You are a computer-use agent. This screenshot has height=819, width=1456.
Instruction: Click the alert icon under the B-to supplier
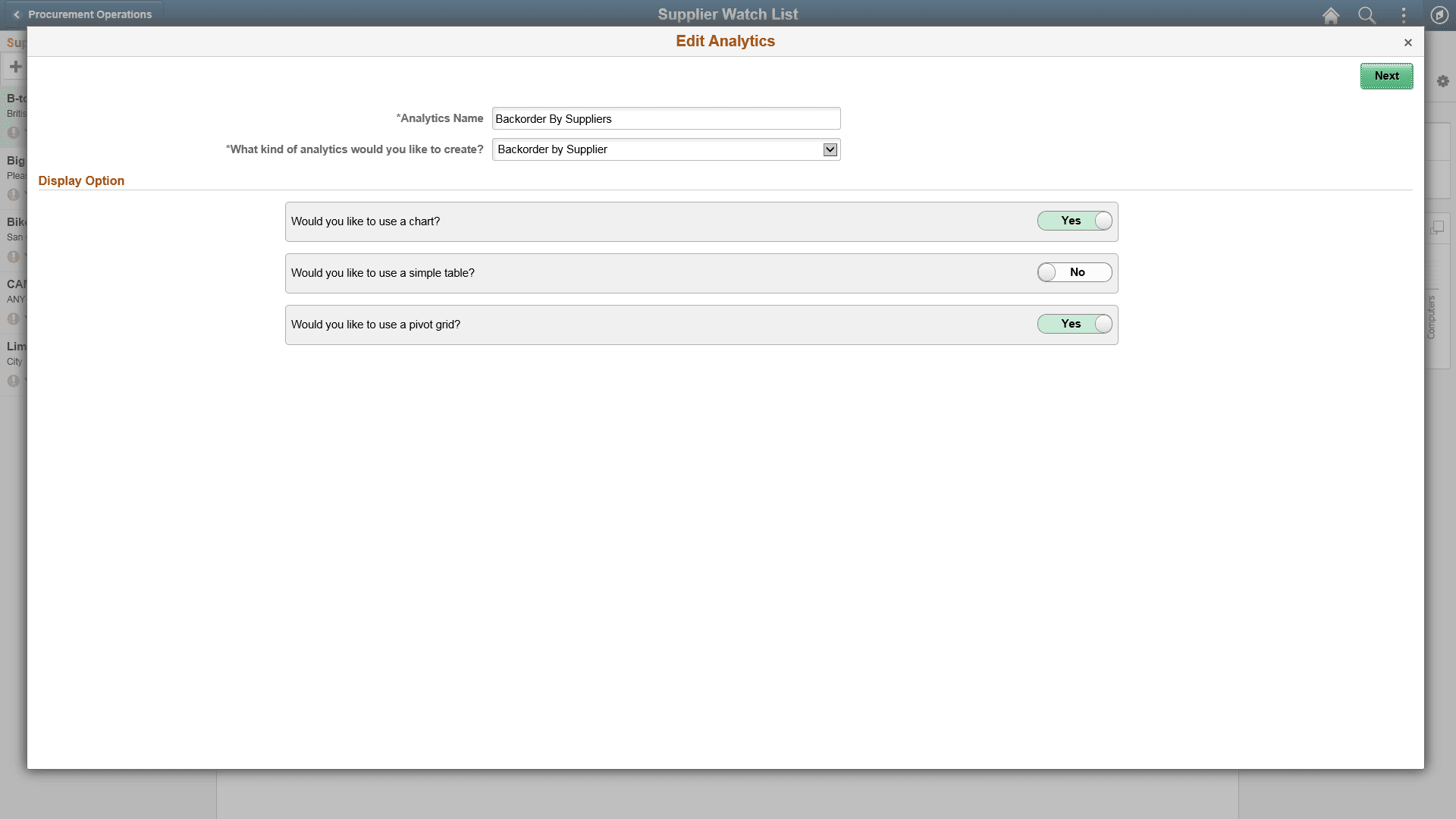[13, 132]
